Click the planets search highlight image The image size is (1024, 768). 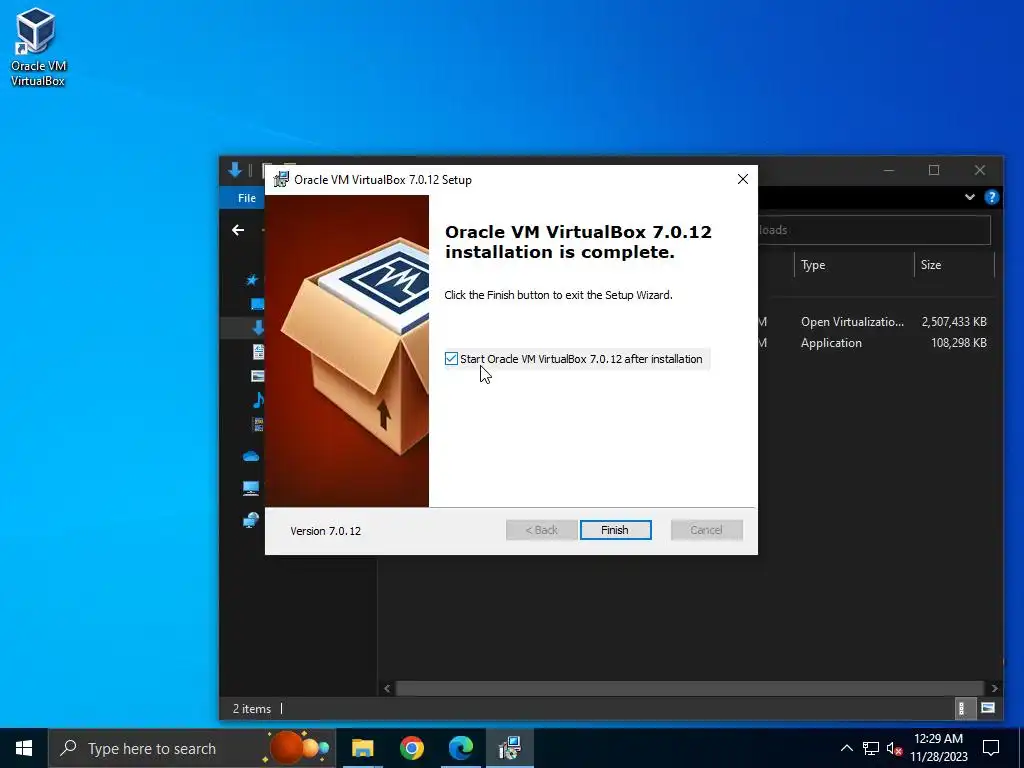[x=298, y=748]
